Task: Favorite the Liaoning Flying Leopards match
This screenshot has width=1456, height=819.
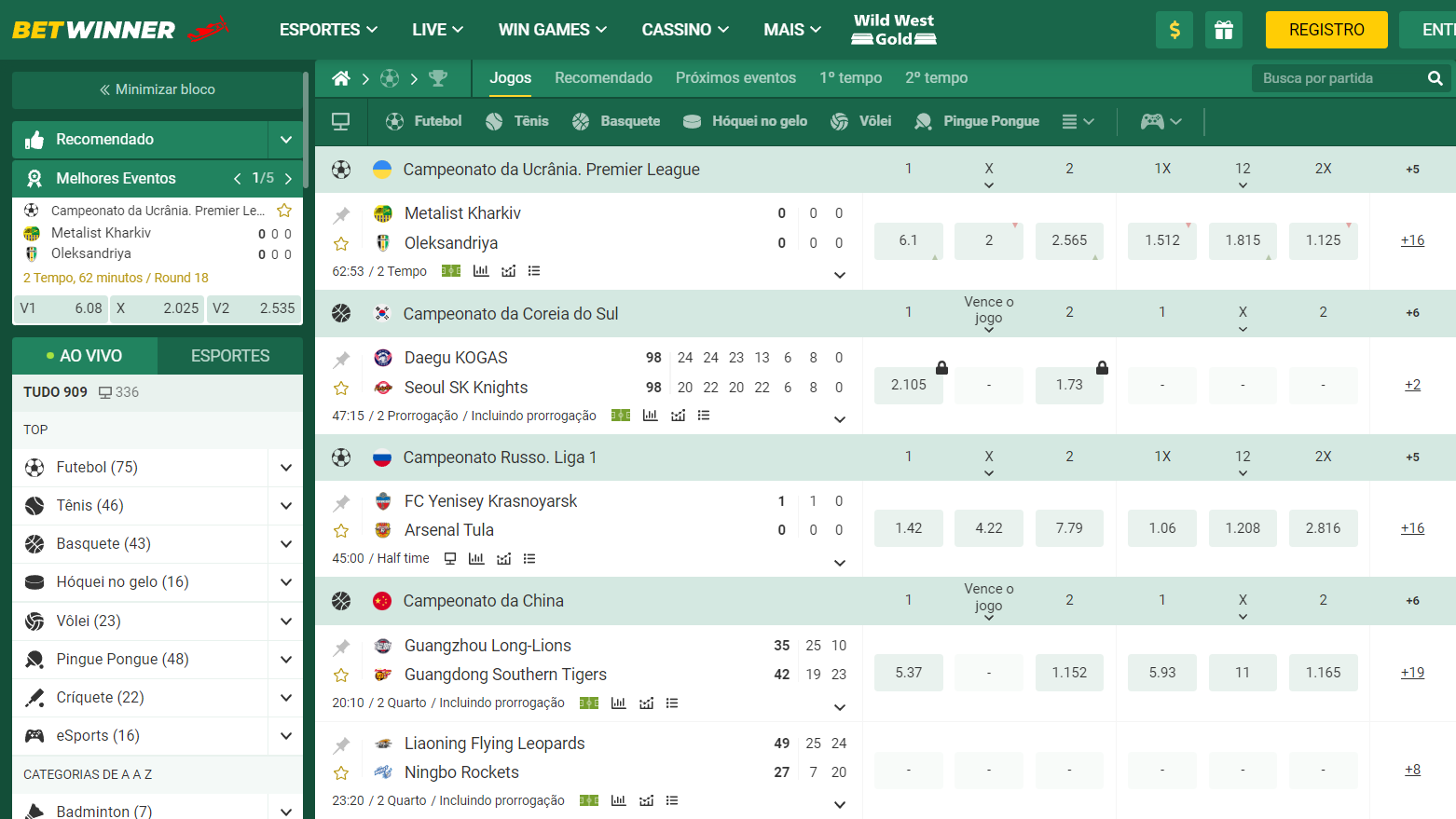Action: pyautogui.click(x=341, y=773)
